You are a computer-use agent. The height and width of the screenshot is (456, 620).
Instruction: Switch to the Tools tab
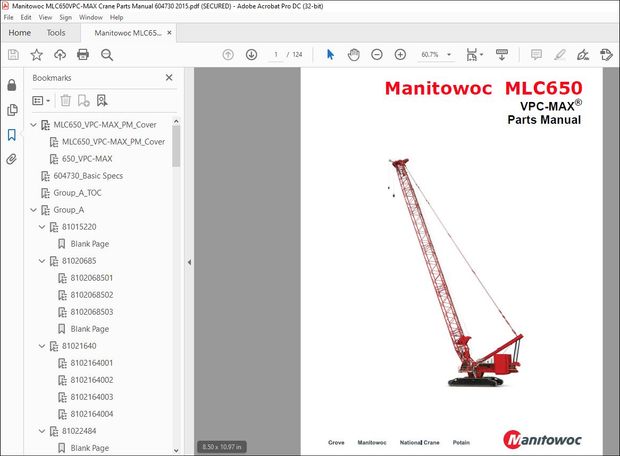tap(56, 33)
